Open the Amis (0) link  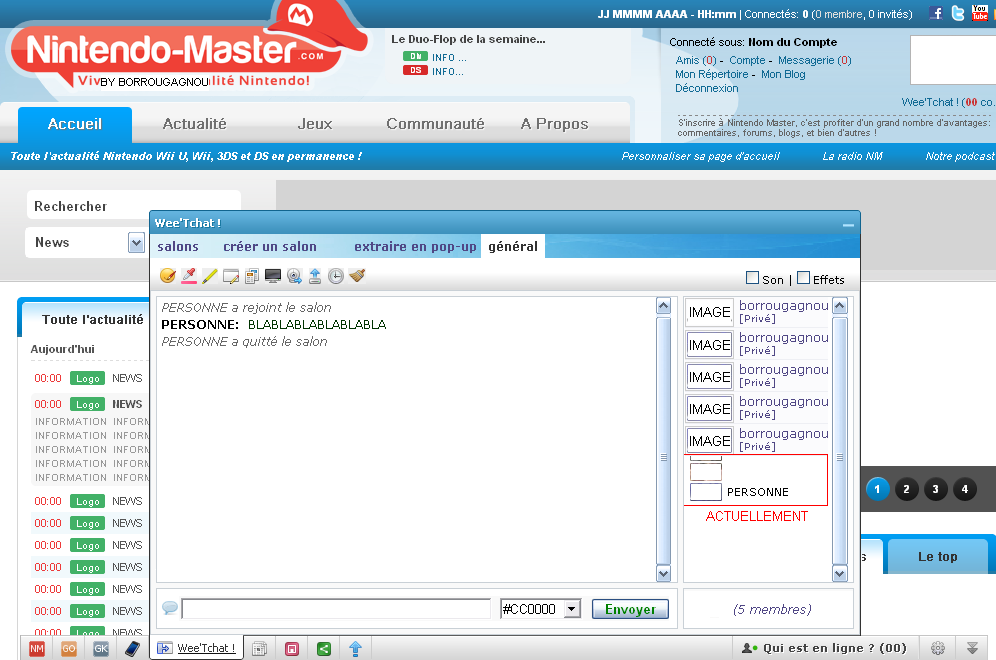click(x=696, y=60)
